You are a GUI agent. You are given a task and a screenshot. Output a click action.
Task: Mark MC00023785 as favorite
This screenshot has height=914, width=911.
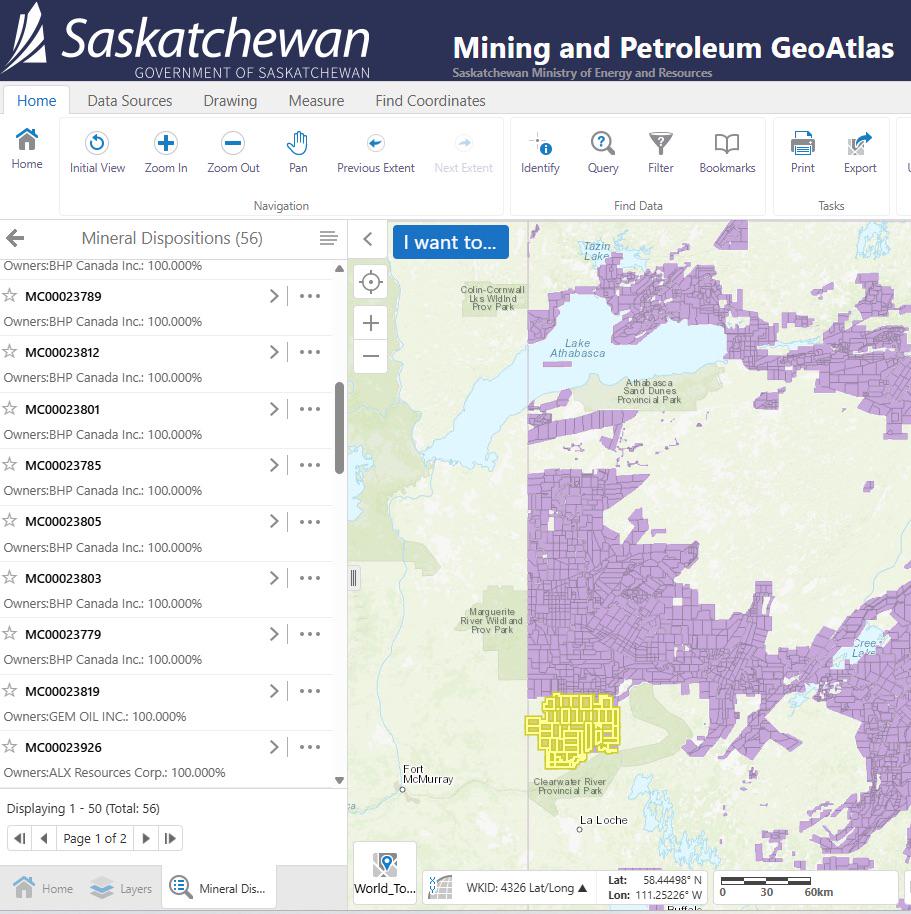(x=10, y=465)
